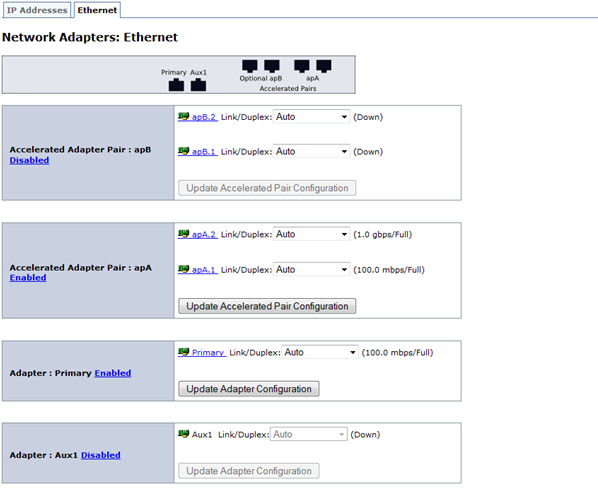The image size is (598, 490).
Task: Open Aux1 Link/Duplex dropdown
Action: coord(309,434)
